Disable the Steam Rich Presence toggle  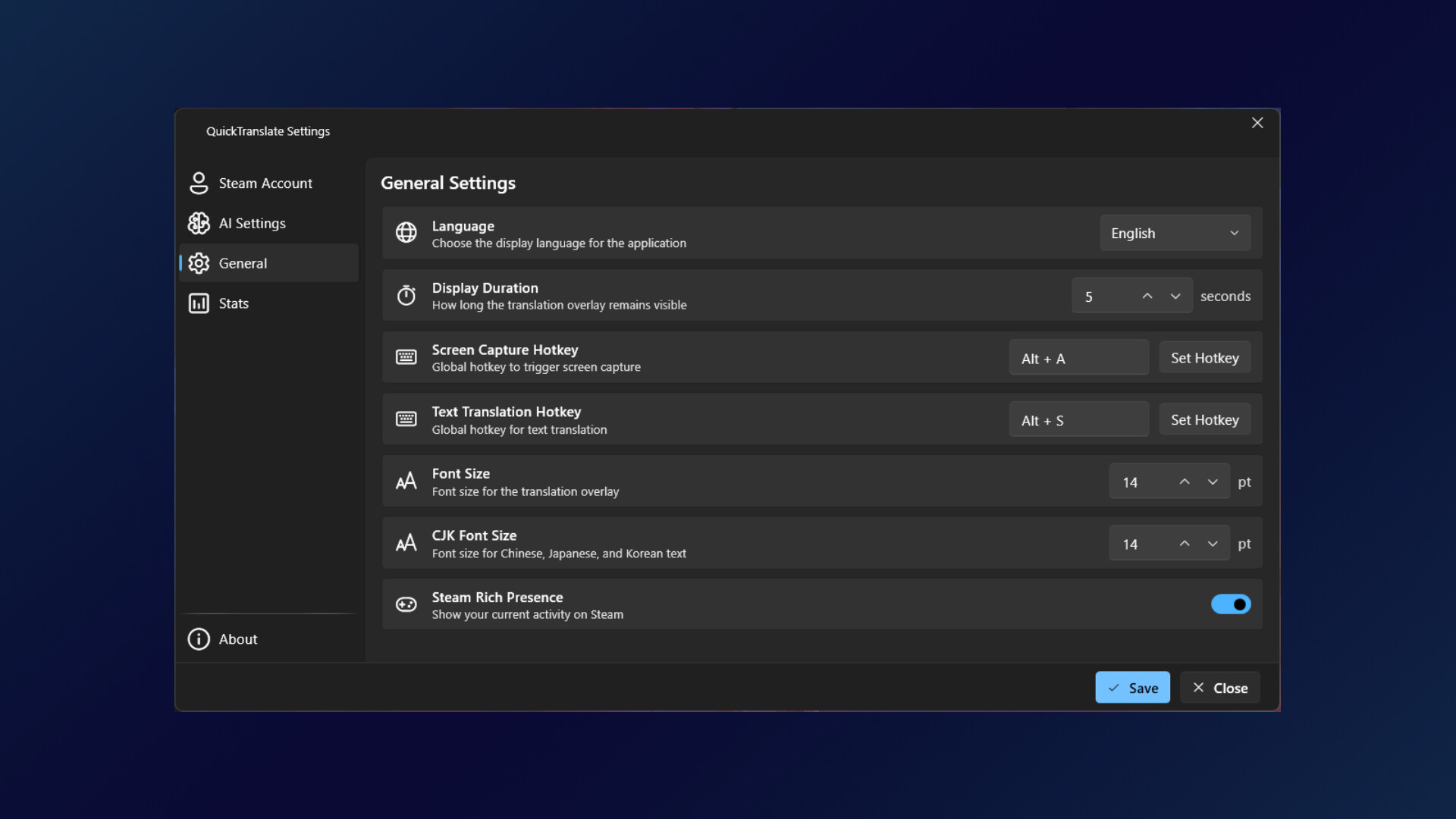[1230, 604]
